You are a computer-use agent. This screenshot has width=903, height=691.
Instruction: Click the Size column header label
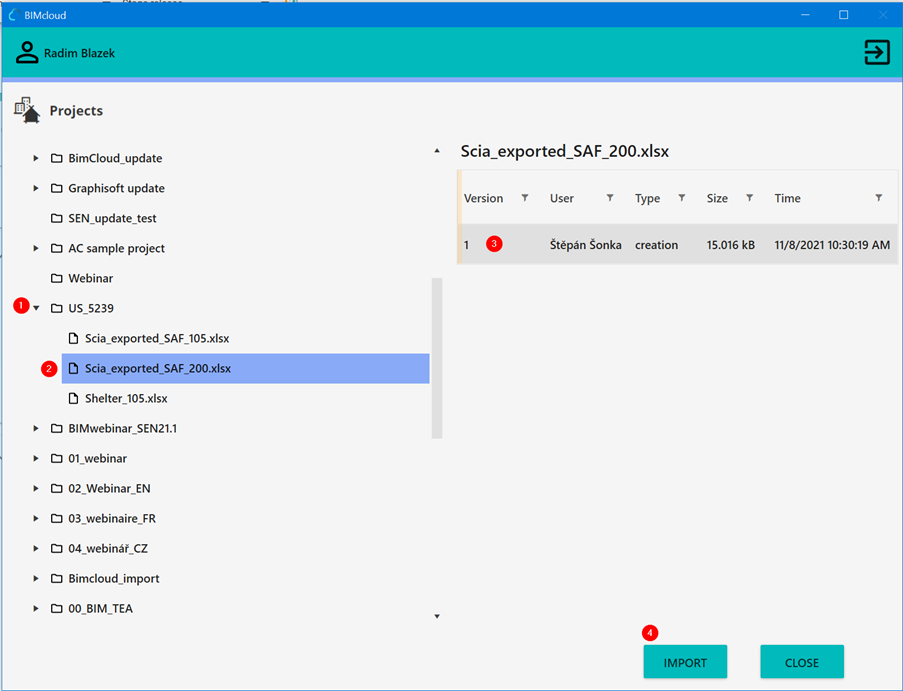[x=717, y=198]
